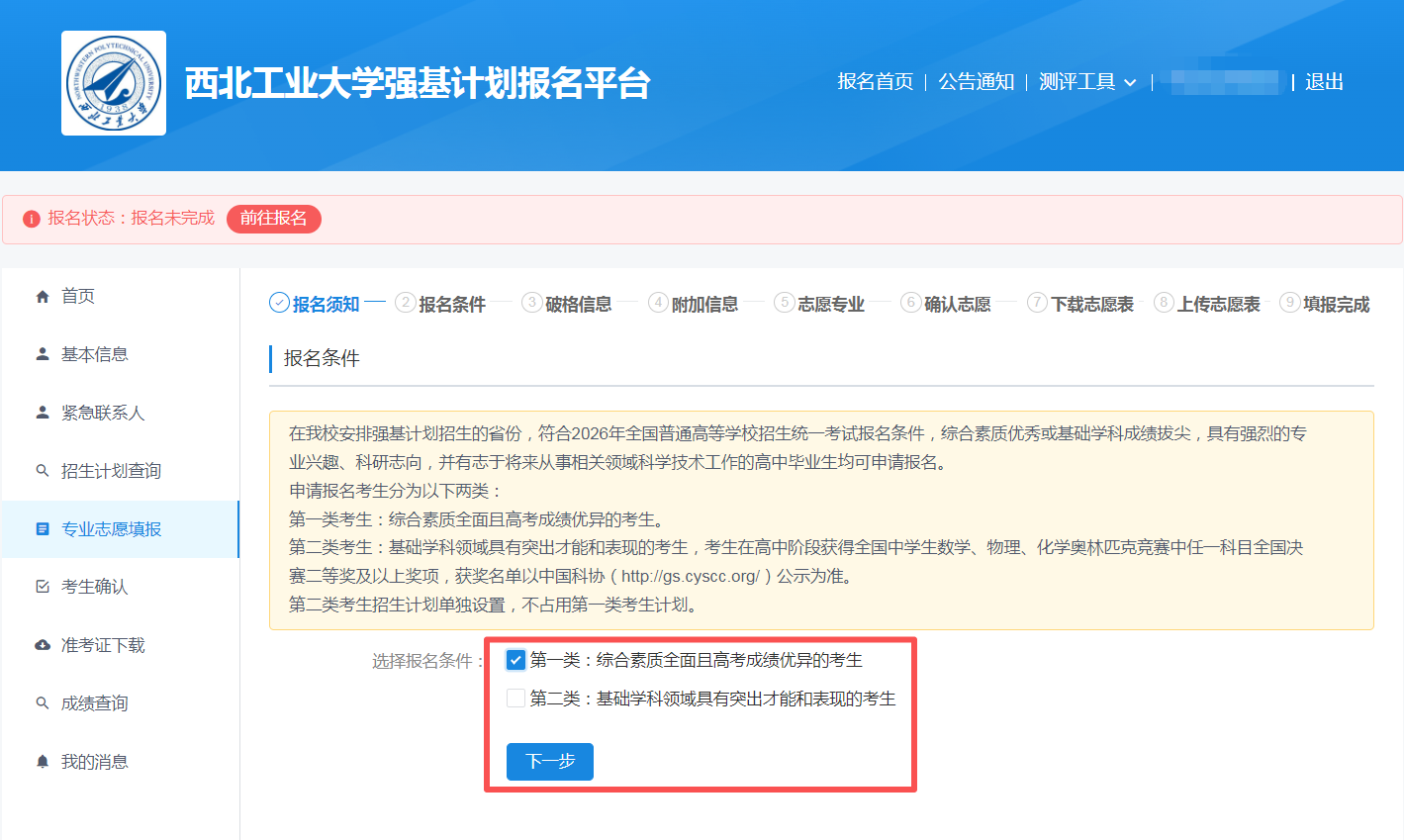Click the checkbox icon beside 考生确认
This screenshot has height=840, width=1404.
tap(43, 587)
